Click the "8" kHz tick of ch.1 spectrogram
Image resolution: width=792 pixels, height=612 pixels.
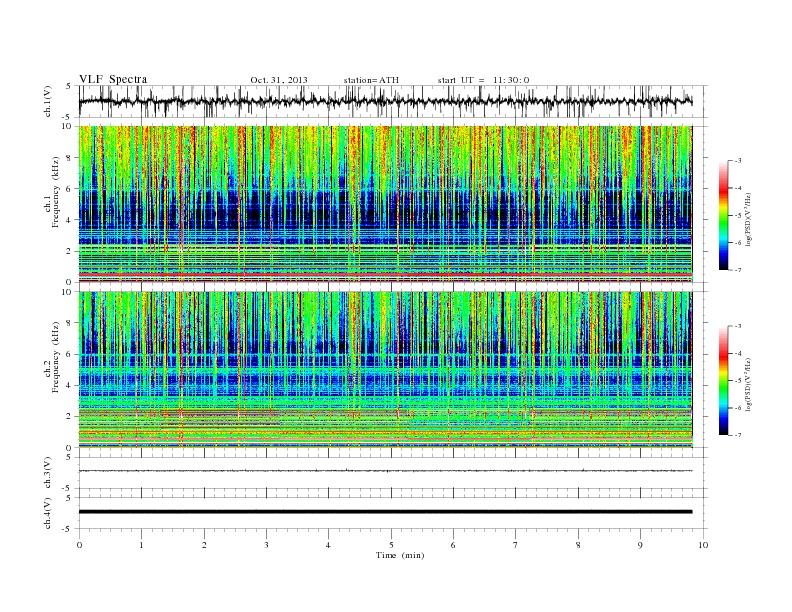(x=70, y=158)
